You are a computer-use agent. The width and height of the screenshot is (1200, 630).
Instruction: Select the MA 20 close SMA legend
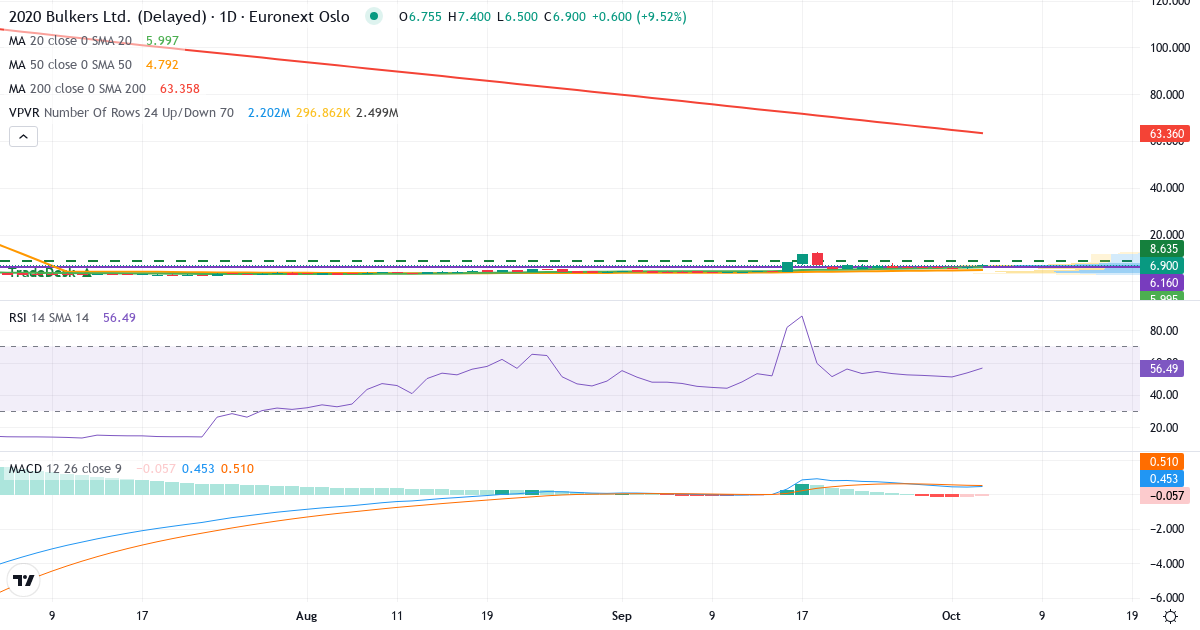[70, 41]
